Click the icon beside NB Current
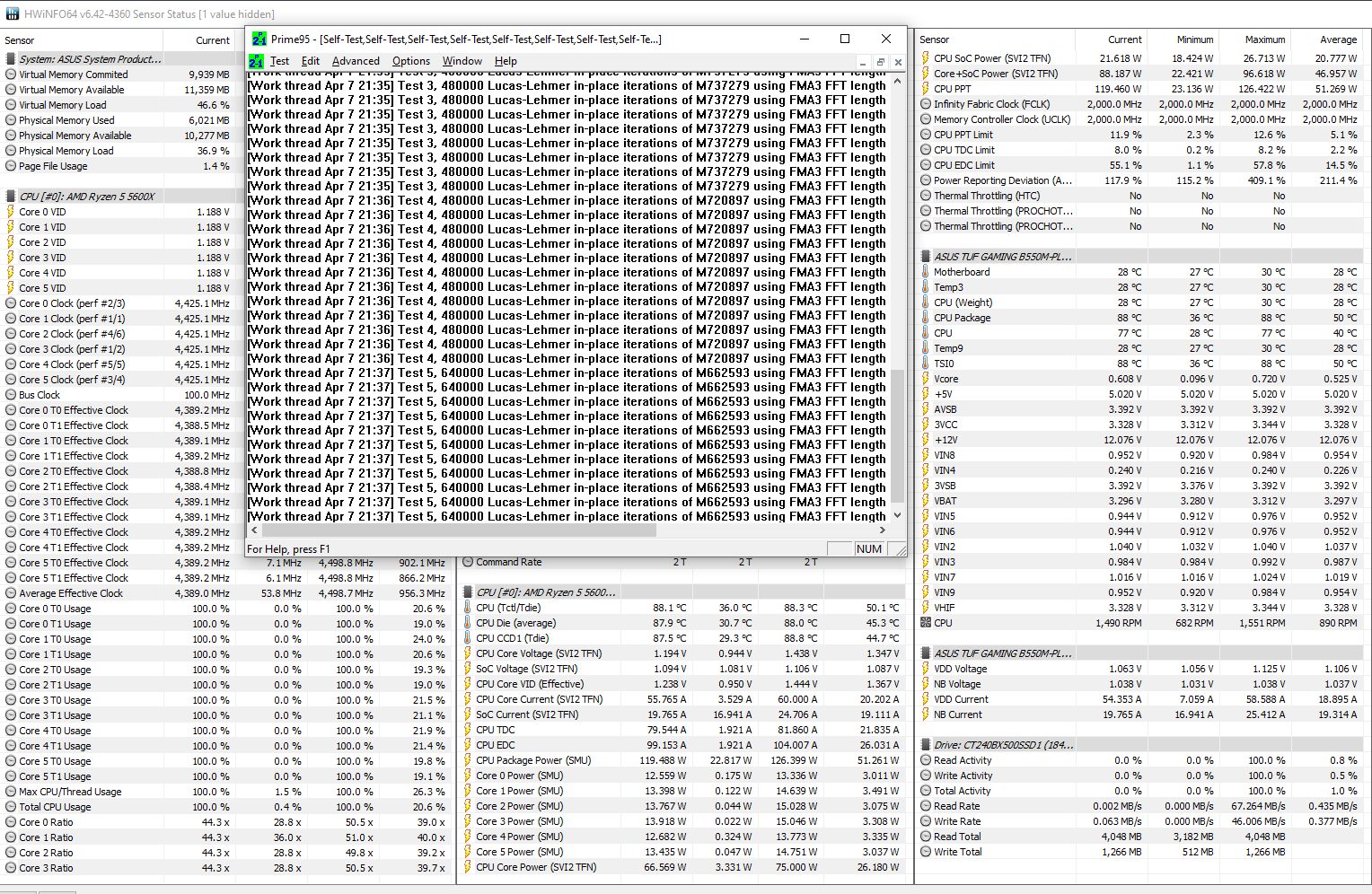 (925, 714)
